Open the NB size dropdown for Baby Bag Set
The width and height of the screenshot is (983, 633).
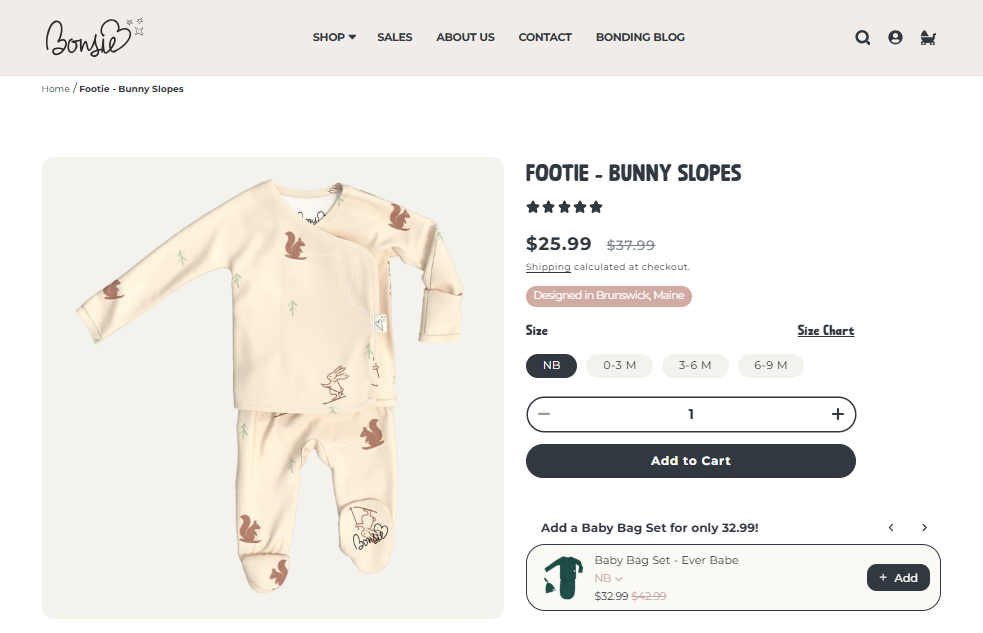[608, 578]
